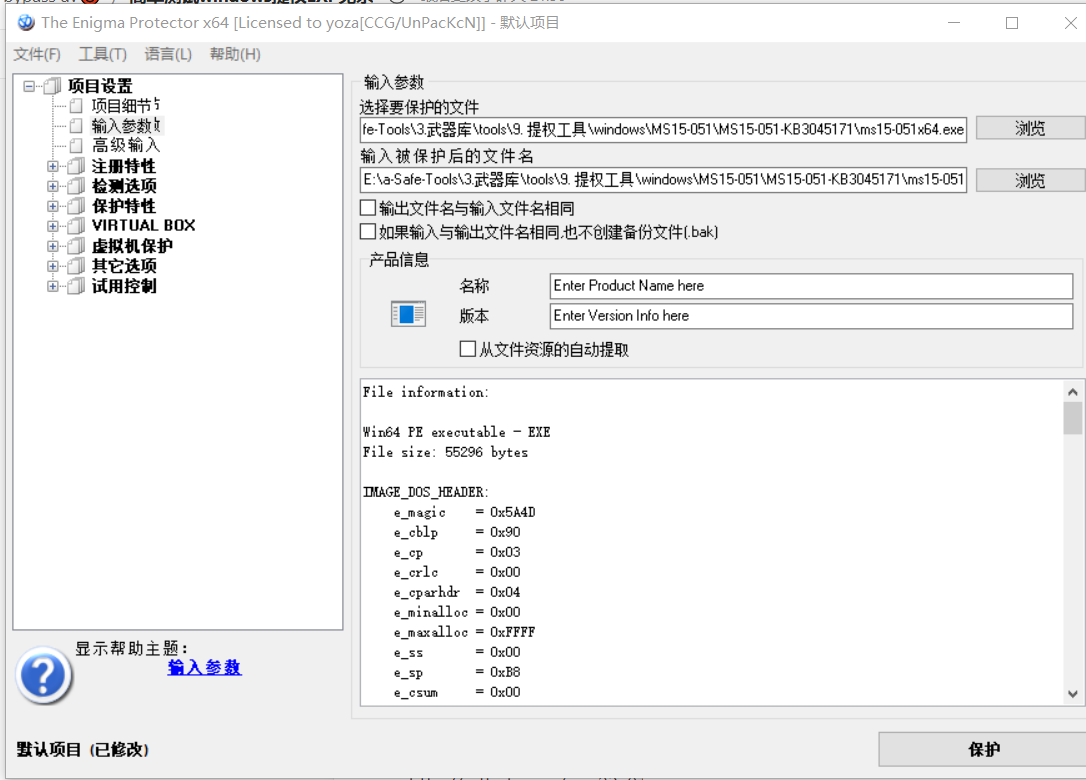Click the file information scrollbar down arrow
This screenshot has height=780, width=1086.
coord(1072,693)
